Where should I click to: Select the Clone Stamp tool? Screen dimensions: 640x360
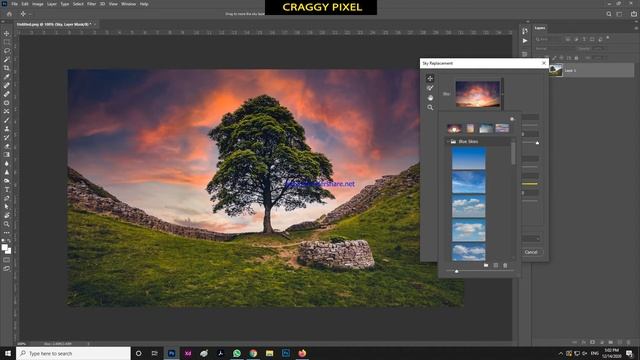7,129
